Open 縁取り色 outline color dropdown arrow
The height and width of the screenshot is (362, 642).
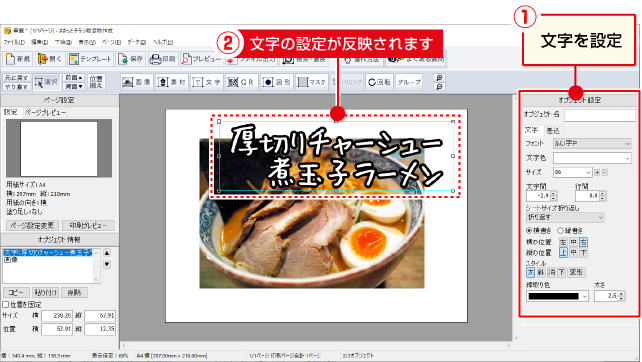585,296
